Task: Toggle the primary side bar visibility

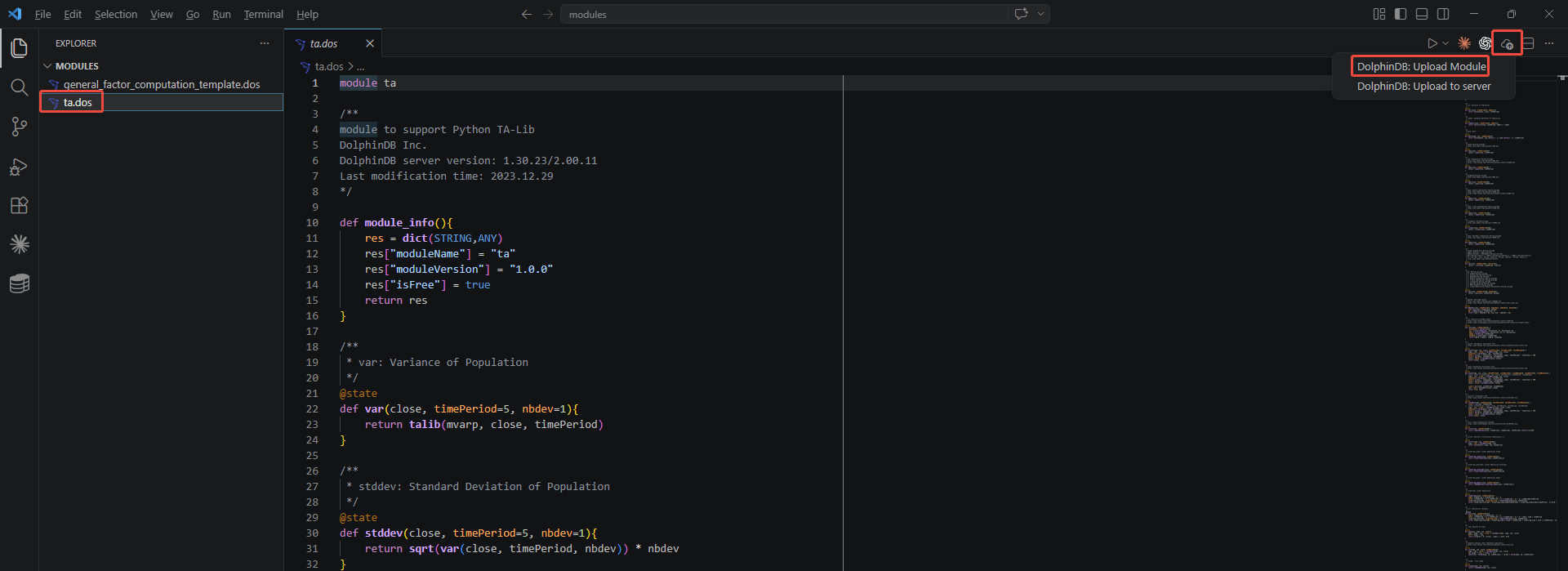Action: point(1401,14)
